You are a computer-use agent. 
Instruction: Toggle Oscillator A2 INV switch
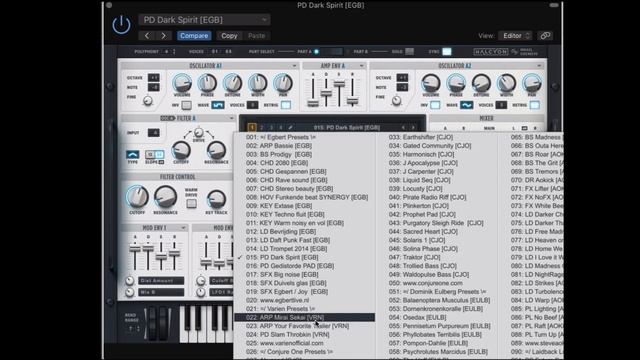pyautogui.click(x=436, y=105)
